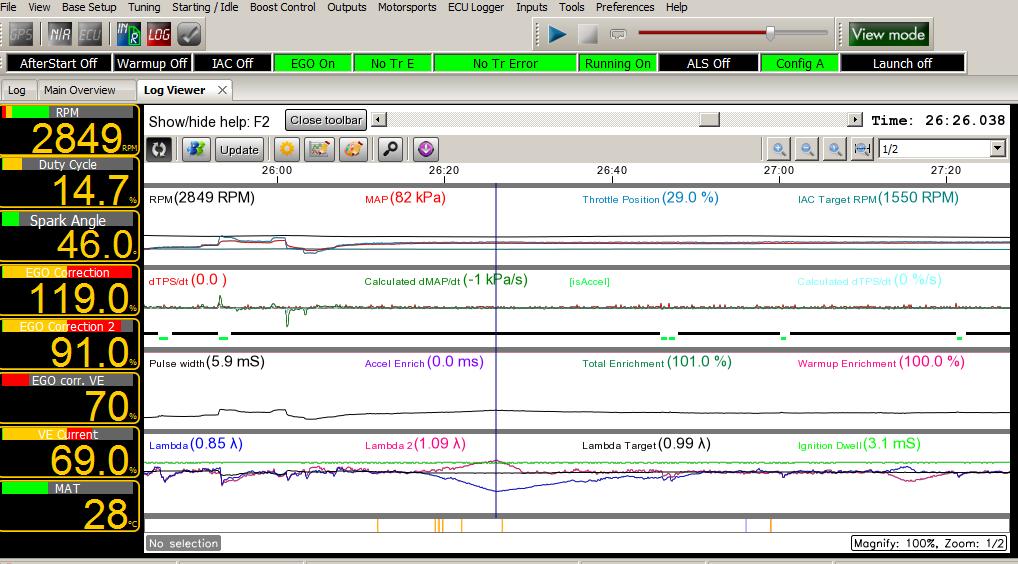Viewport: 1018px width, 564px height.
Task: Click the log timeline scrollbar thumb
Action: [x=709, y=119]
